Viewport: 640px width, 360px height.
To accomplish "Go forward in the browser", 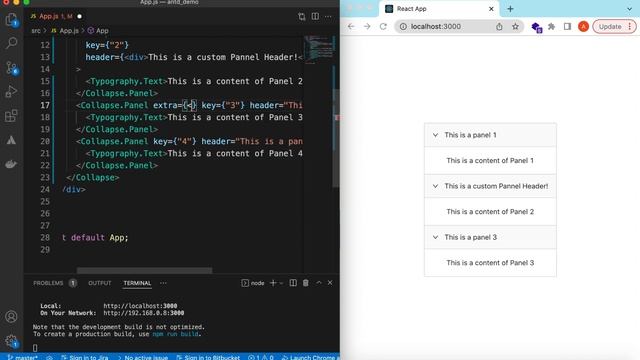I will click(x=367, y=27).
